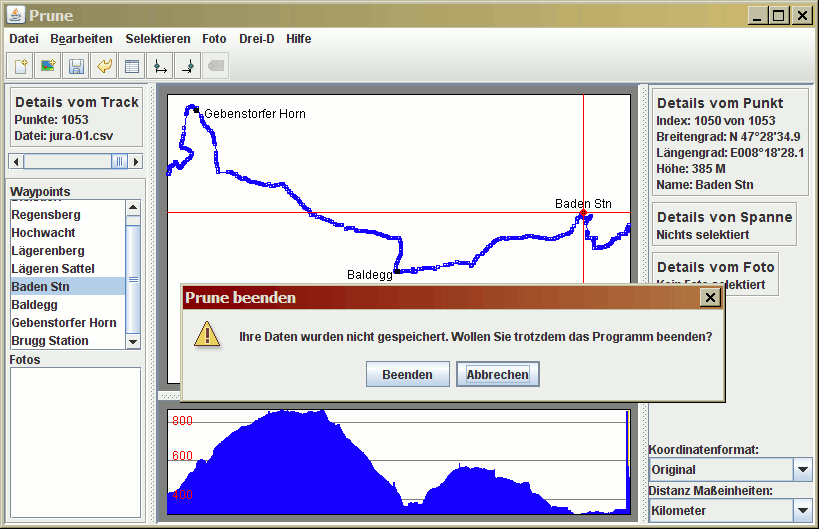Open the Koordinatenformat dropdown
This screenshot has width=819, height=529.
tap(802, 469)
